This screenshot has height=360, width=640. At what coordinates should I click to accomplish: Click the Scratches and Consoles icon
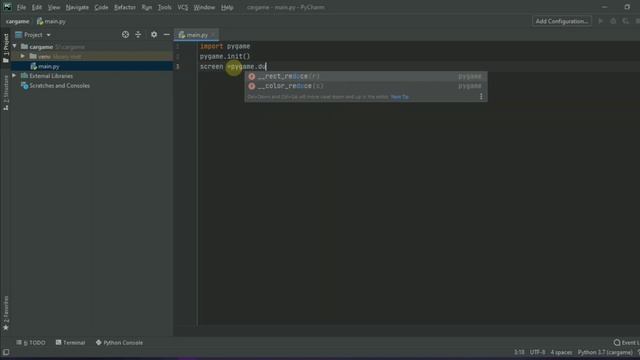click(24, 86)
